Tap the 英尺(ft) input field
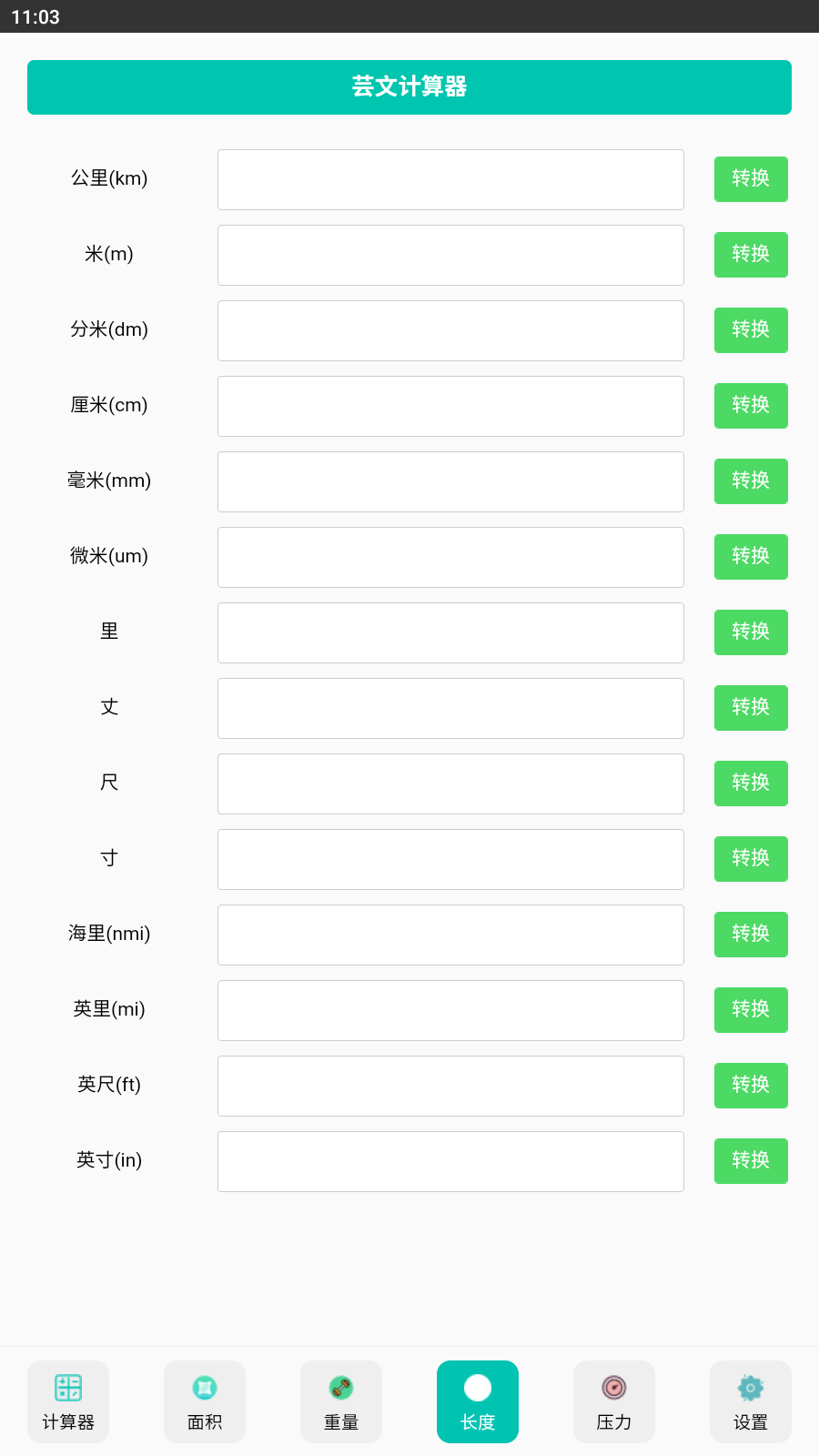 click(450, 1087)
